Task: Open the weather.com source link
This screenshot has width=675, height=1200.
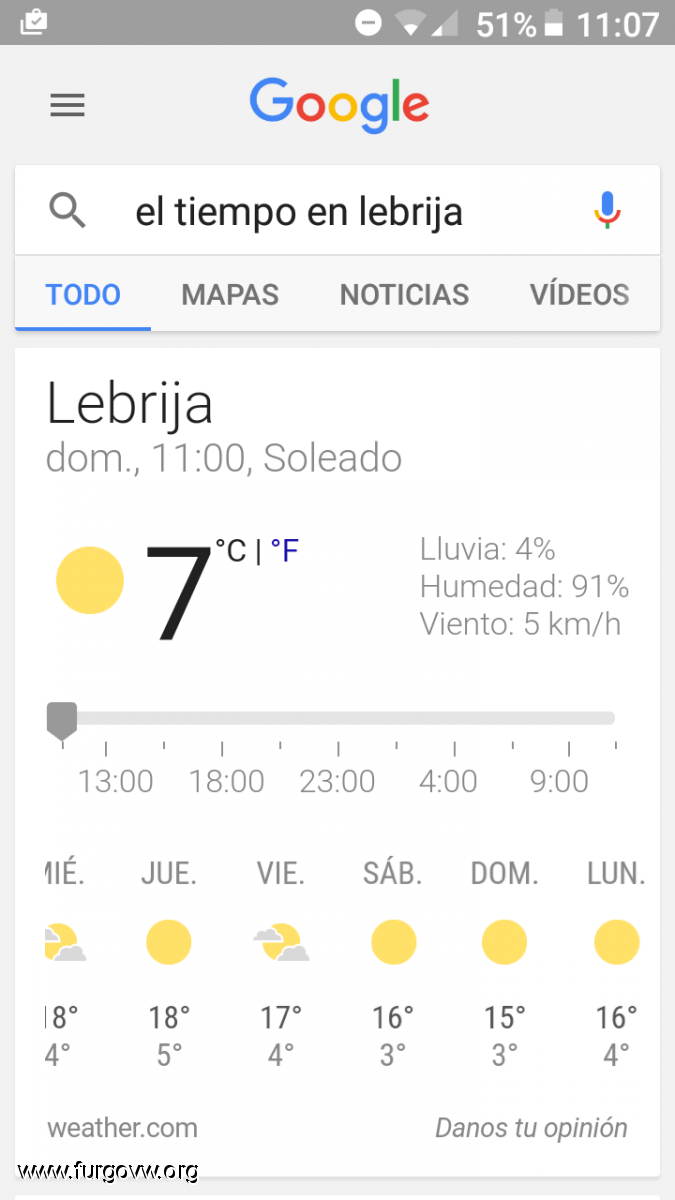Action: [x=122, y=1128]
